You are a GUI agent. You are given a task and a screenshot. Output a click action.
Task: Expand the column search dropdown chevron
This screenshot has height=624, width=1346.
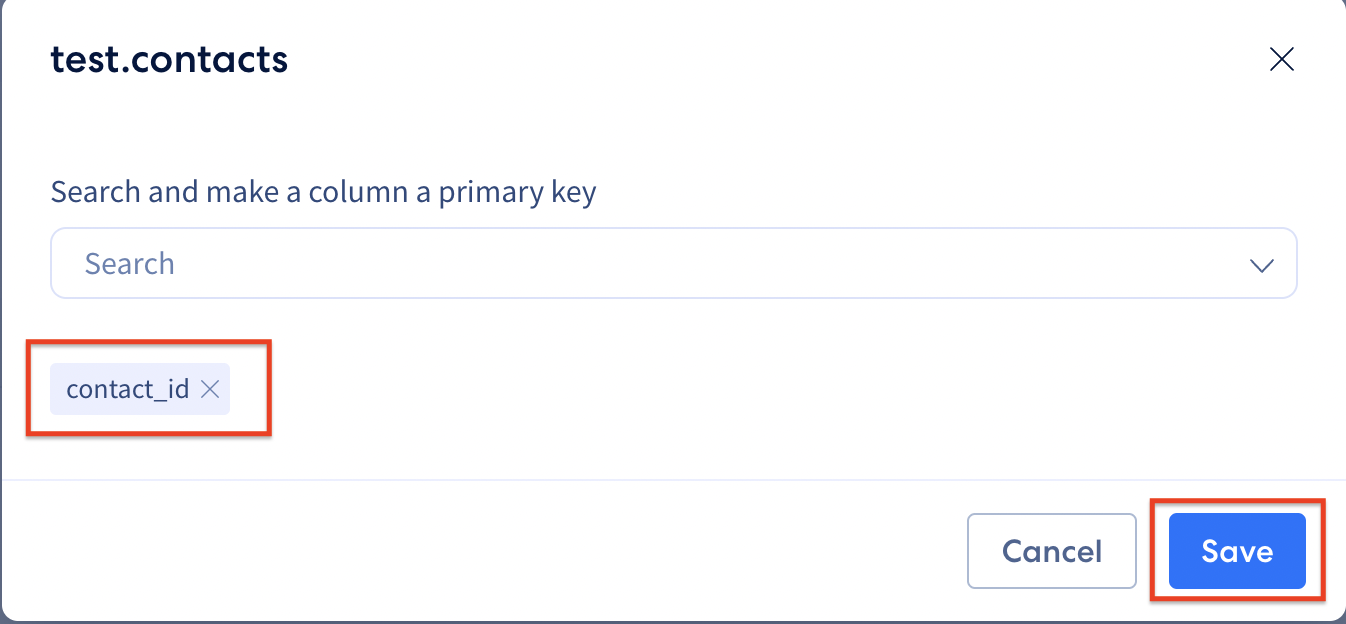[1261, 265]
